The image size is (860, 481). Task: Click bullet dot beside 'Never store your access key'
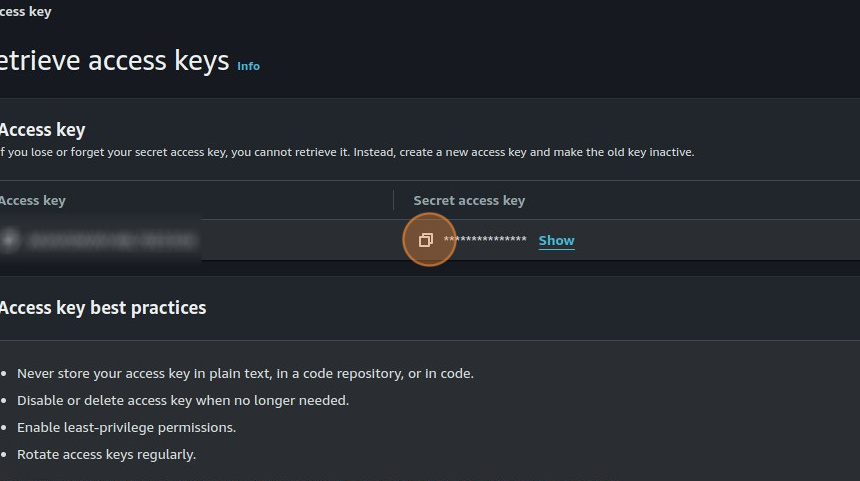[x=5, y=374]
